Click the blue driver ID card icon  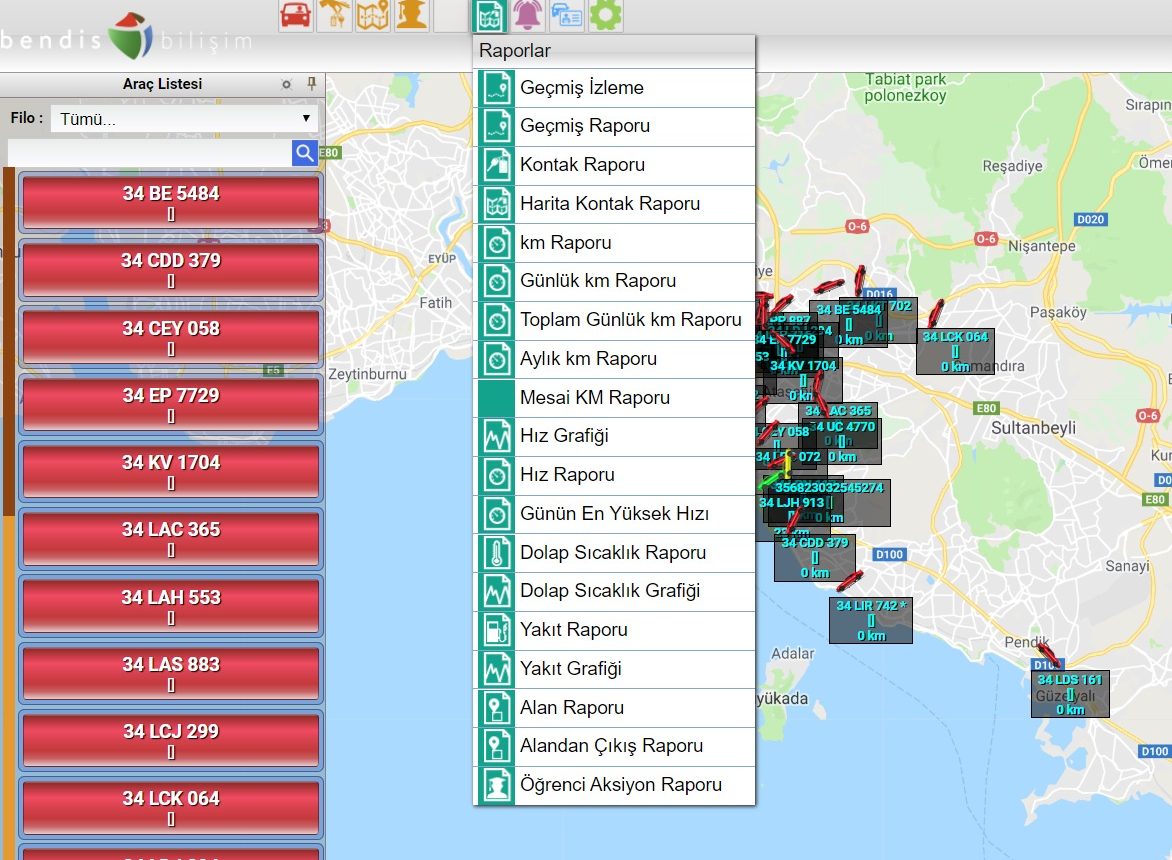[567, 15]
